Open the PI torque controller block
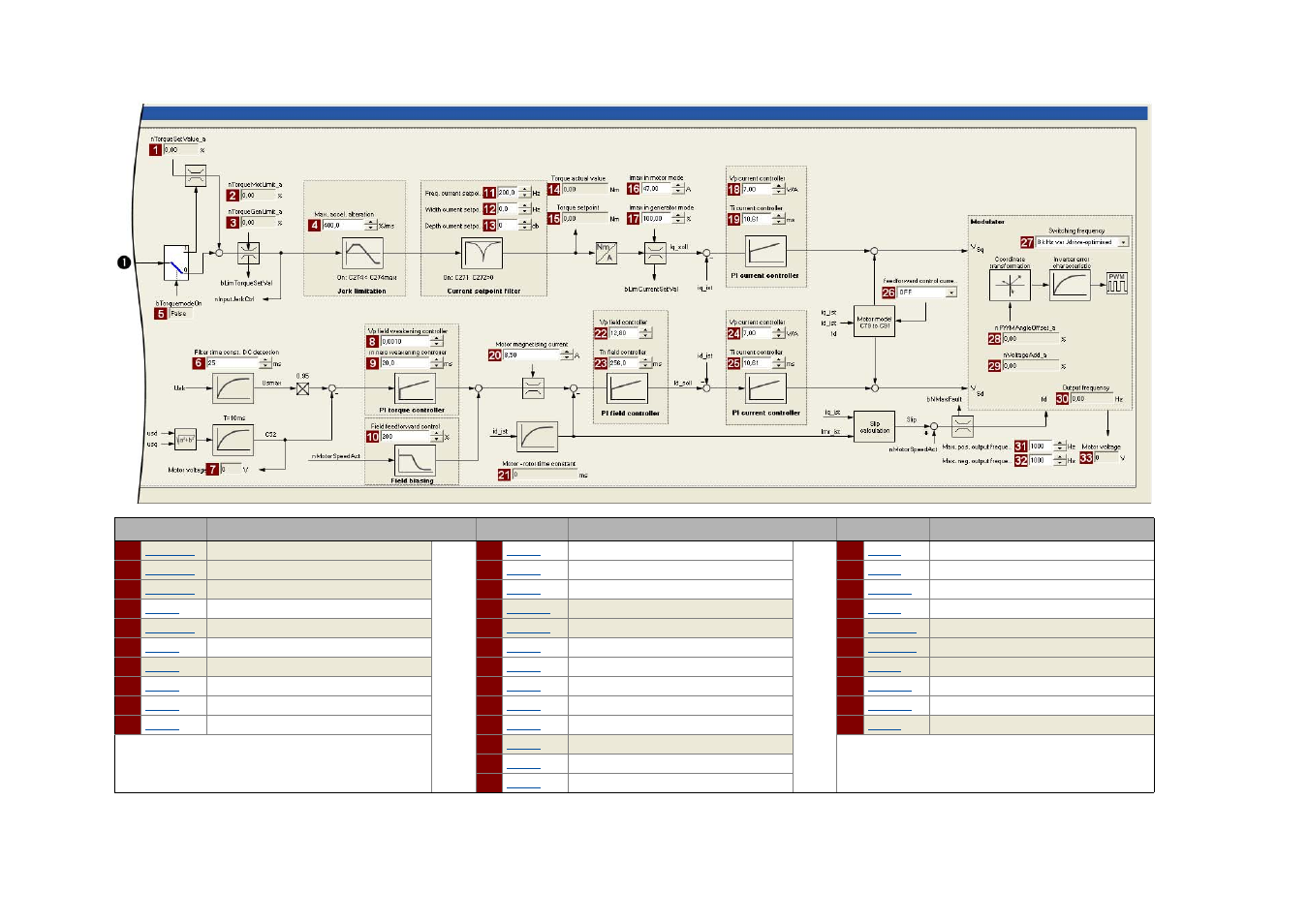 click(415, 389)
